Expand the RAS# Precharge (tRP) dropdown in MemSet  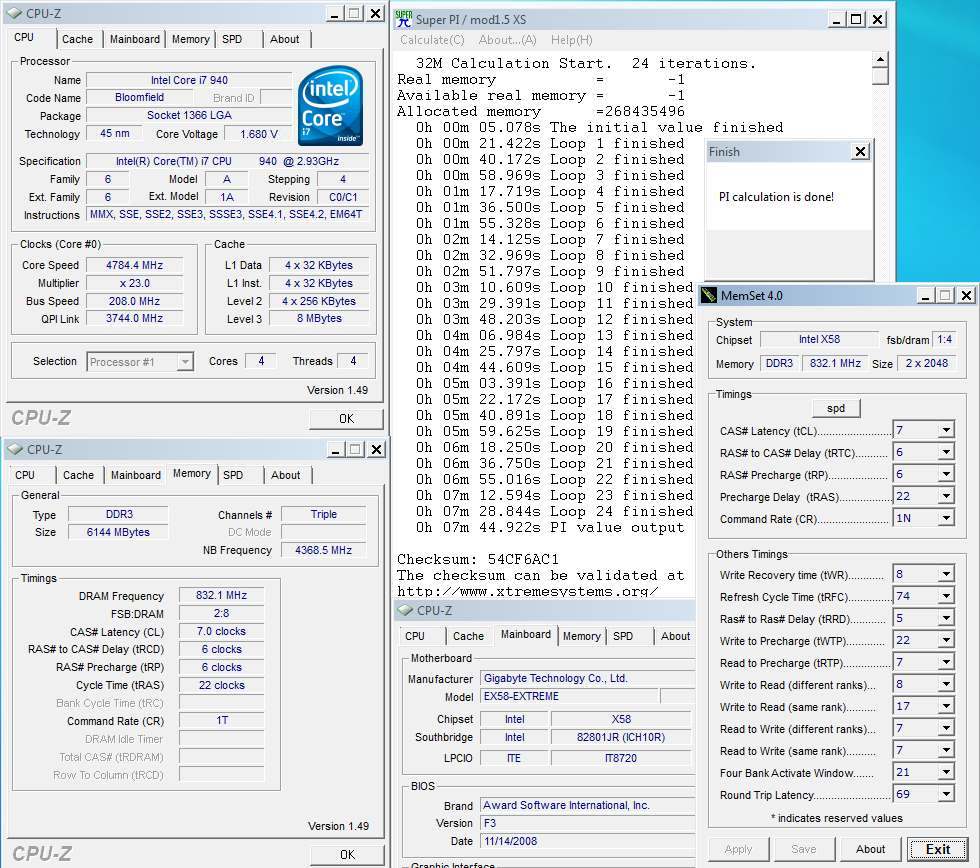(946, 474)
